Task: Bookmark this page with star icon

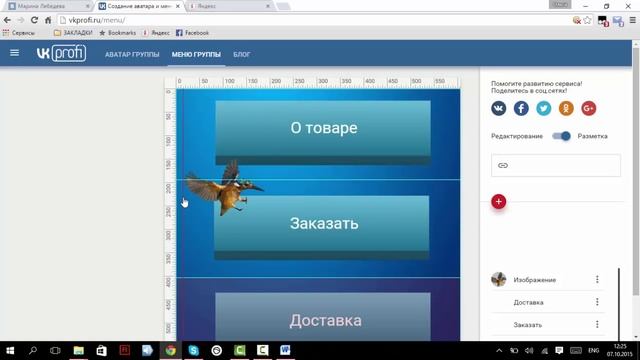Action: coord(587,20)
